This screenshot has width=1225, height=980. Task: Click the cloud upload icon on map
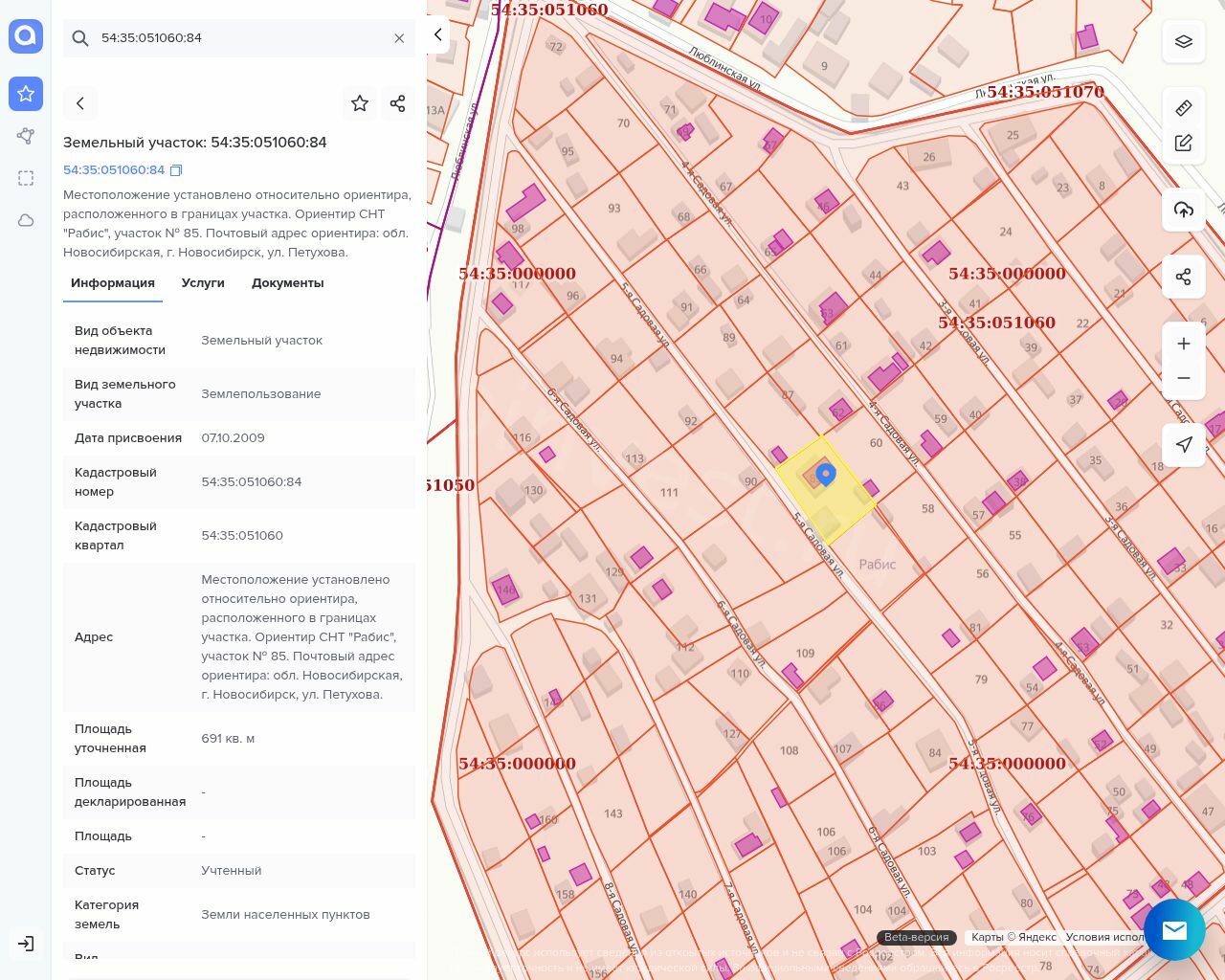(1184, 211)
